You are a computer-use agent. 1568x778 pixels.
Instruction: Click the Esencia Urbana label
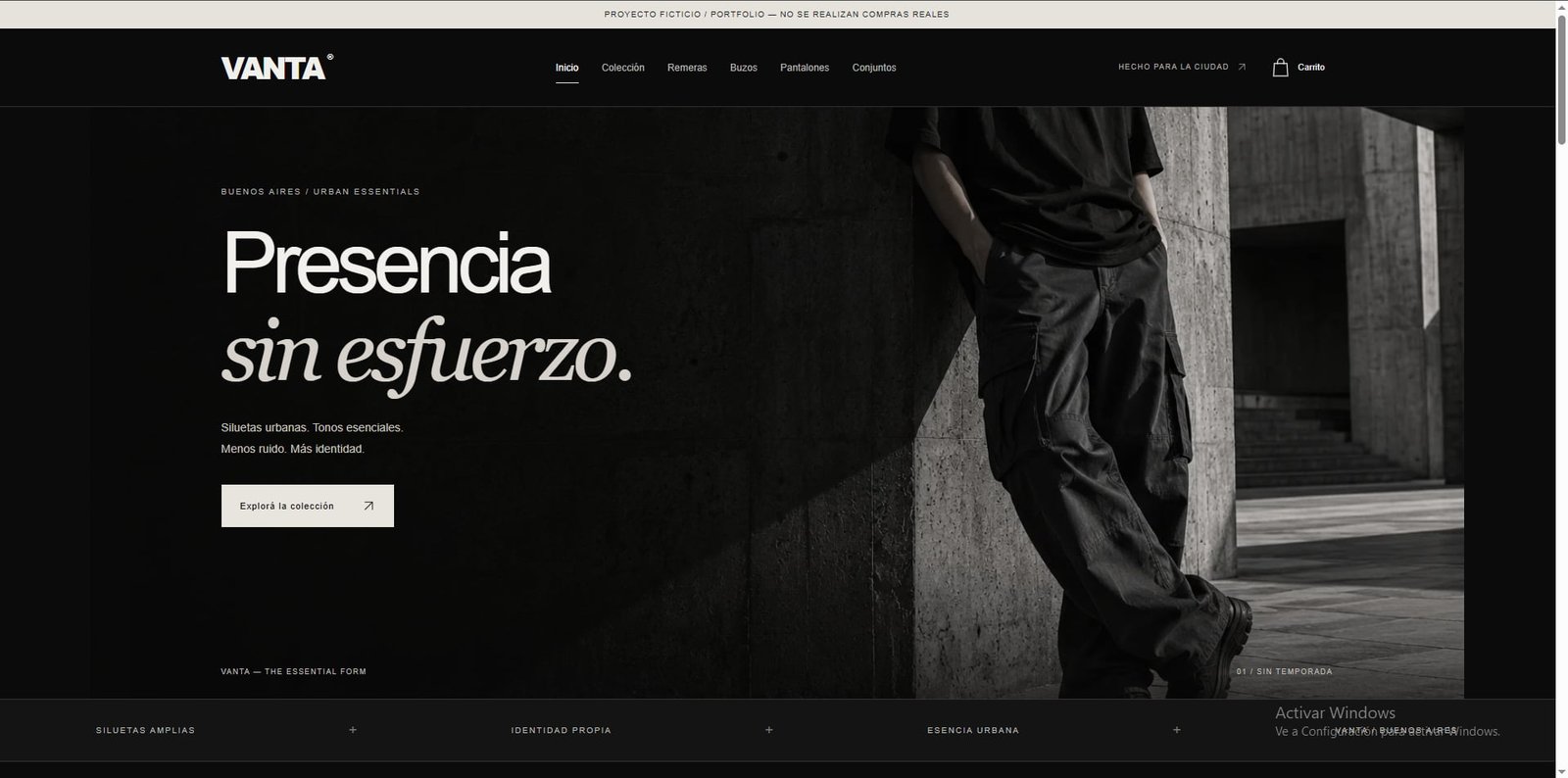tap(973, 730)
